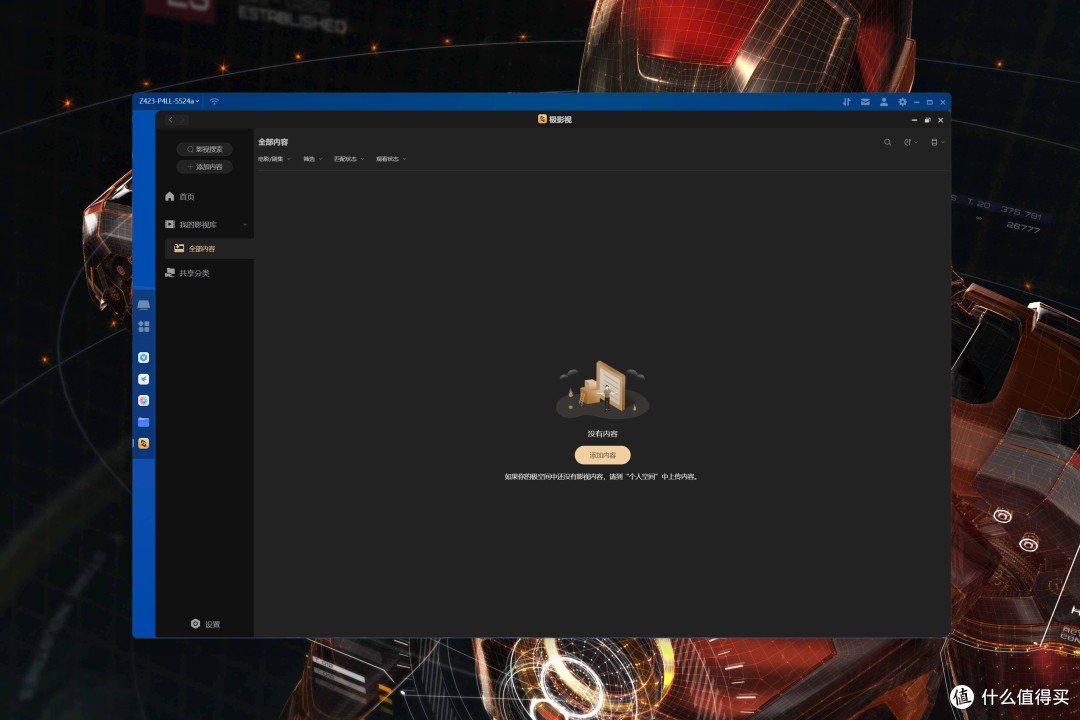Go back using the left arrow button

[171, 120]
